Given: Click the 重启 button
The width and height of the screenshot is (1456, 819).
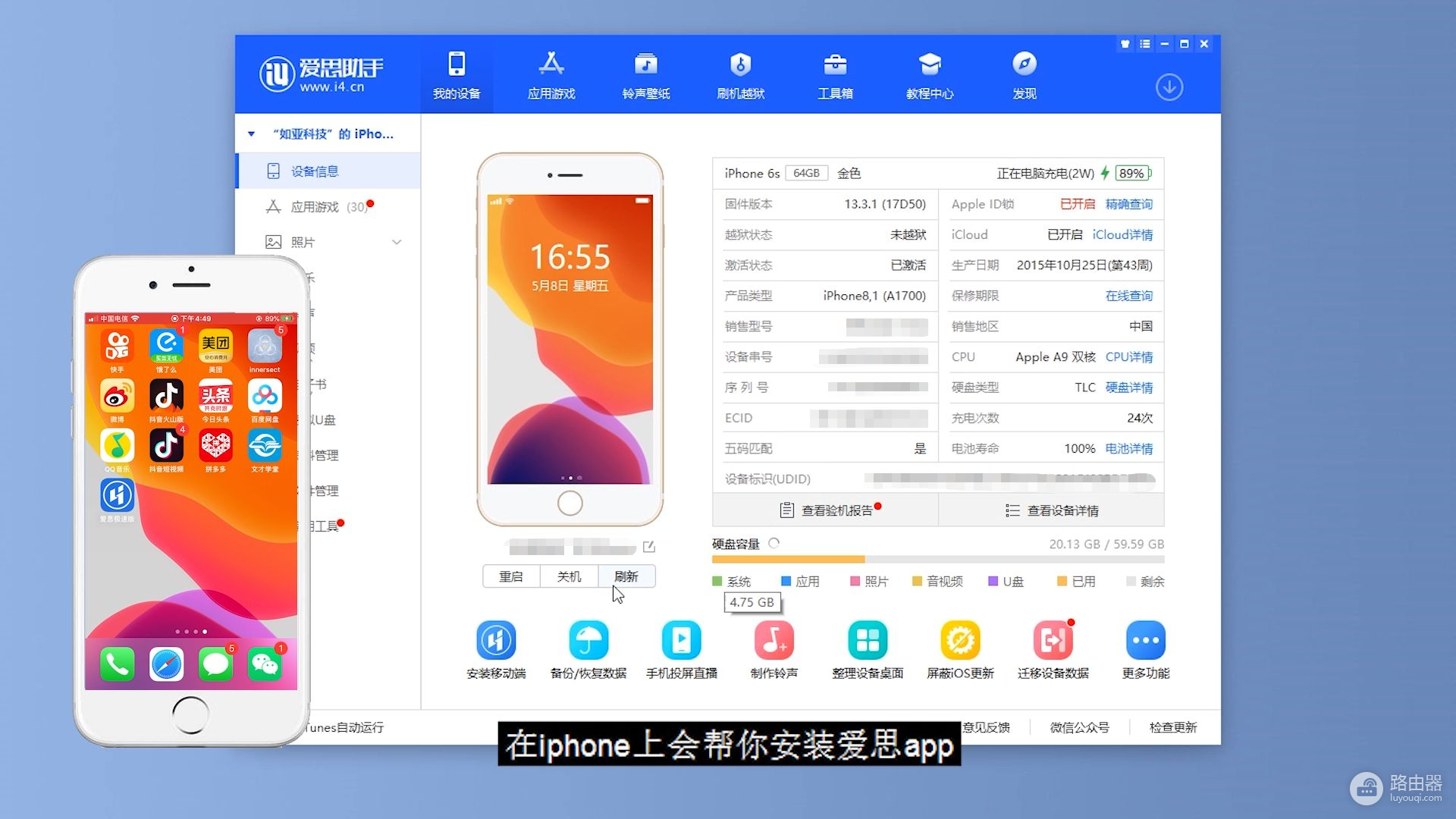Looking at the screenshot, I should pyautogui.click(x=511, y=576).
